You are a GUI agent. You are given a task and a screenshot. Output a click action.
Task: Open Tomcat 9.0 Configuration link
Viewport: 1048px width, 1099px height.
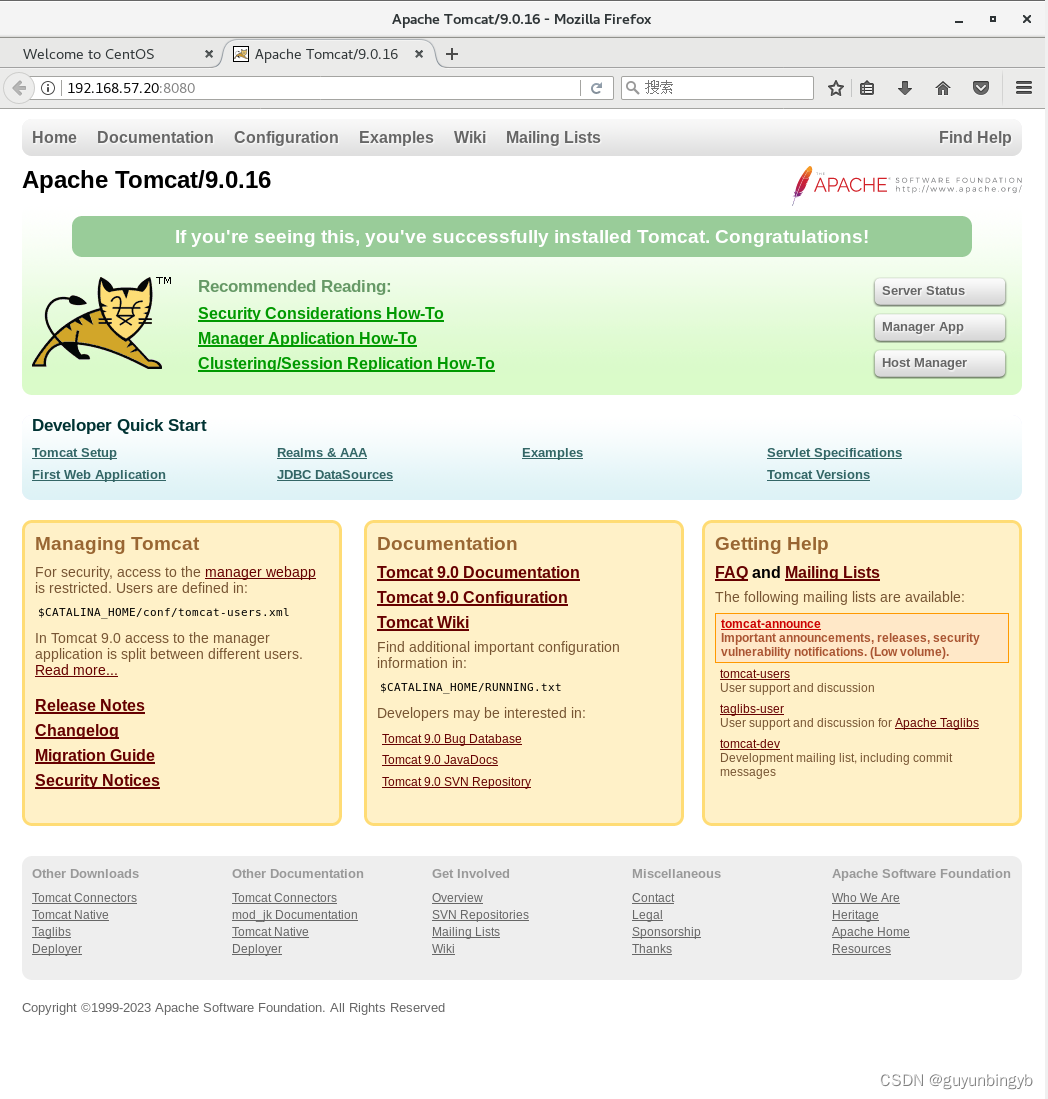coord(472,597)
